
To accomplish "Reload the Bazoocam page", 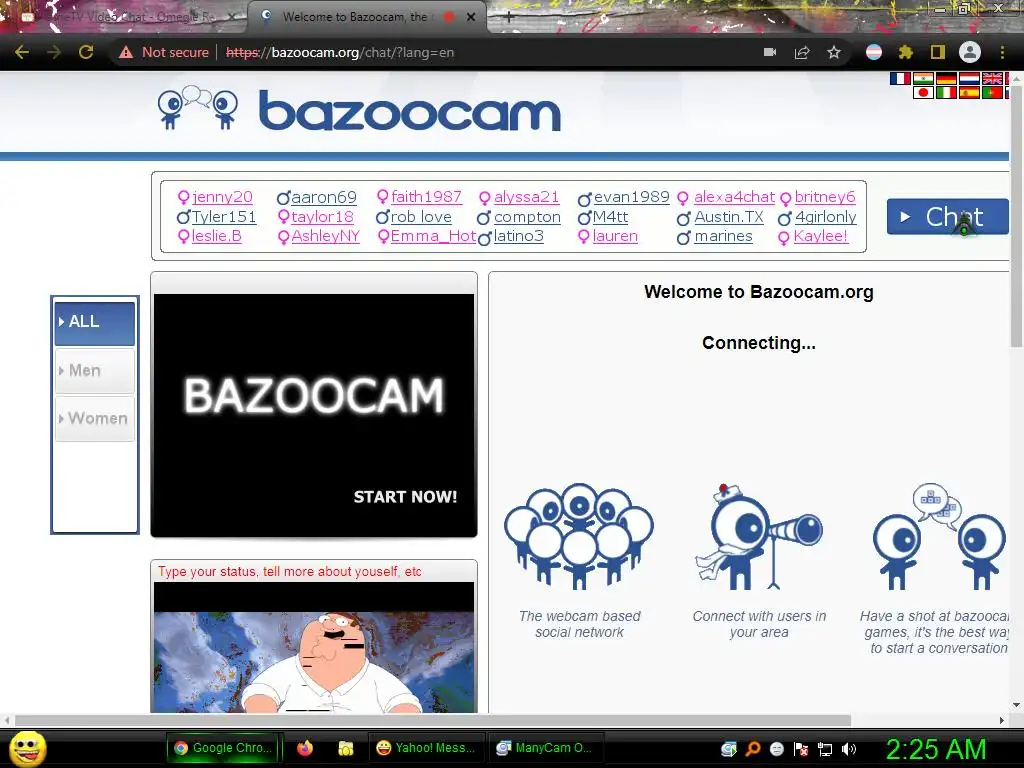I will (x=86, y=52).
